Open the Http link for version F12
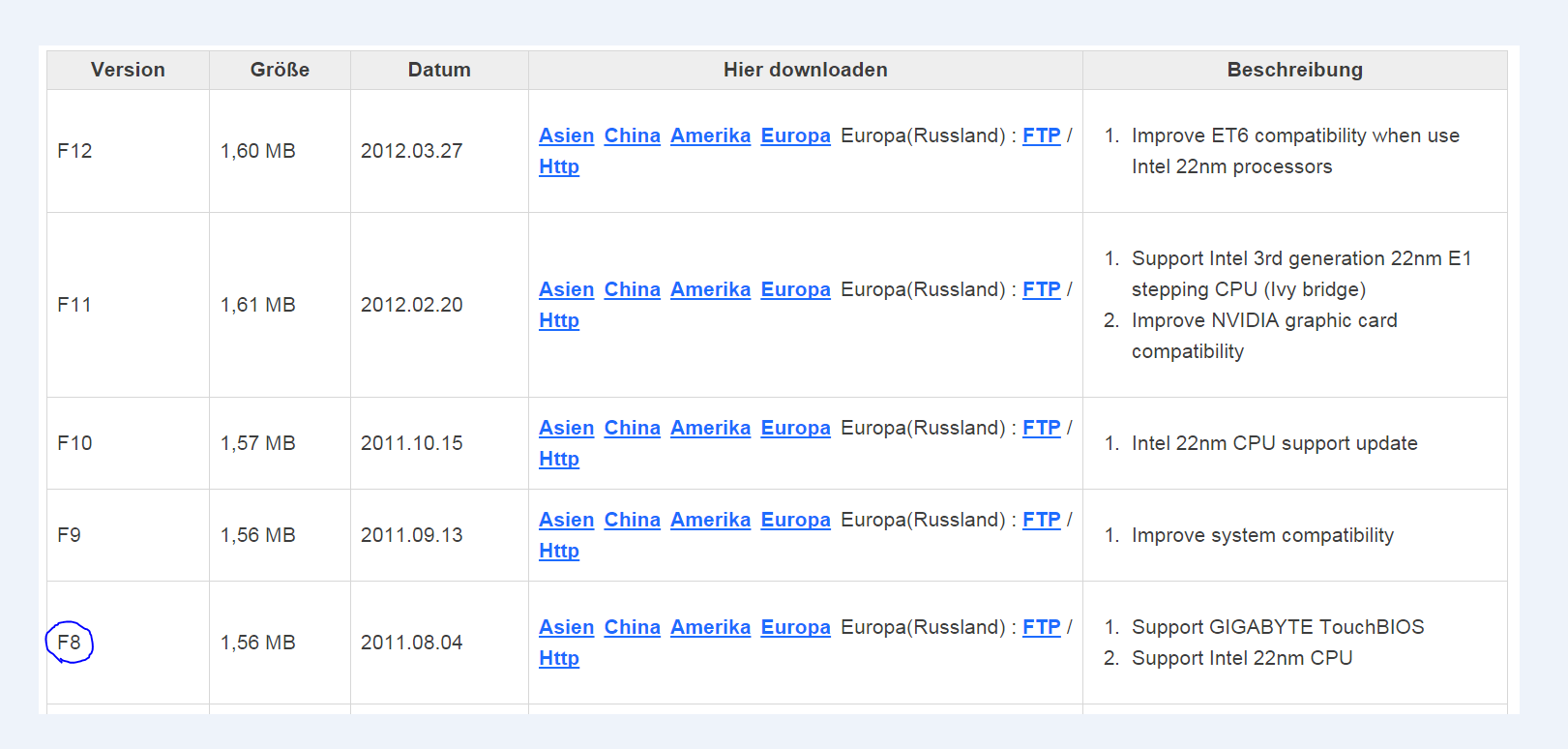Image resolution: width=1568 pixels, height=749 pixels. [x=559, y=167]
